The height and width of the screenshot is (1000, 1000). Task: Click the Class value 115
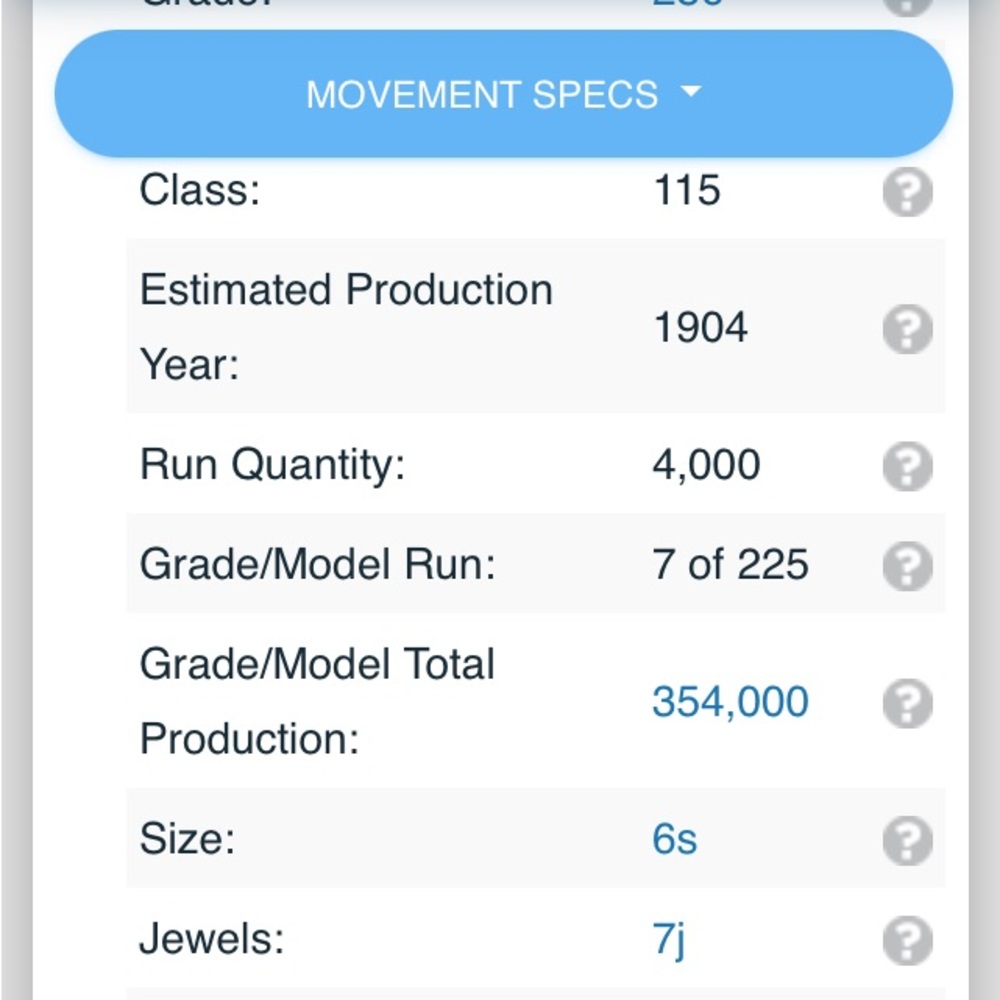(686, 190)
